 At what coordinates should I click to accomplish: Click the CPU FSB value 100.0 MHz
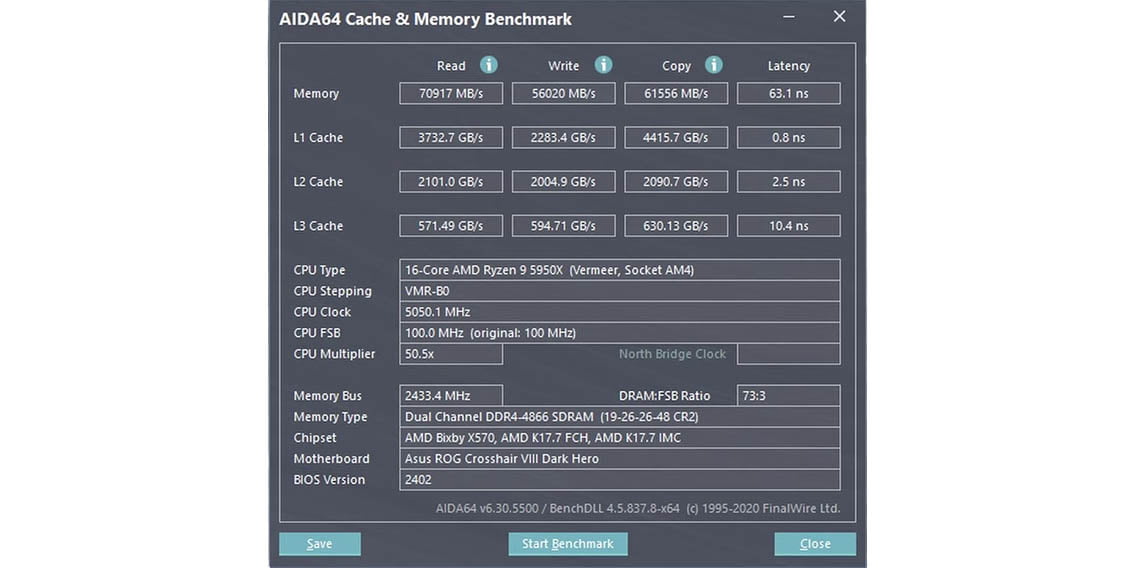click(x=619, y=333)
